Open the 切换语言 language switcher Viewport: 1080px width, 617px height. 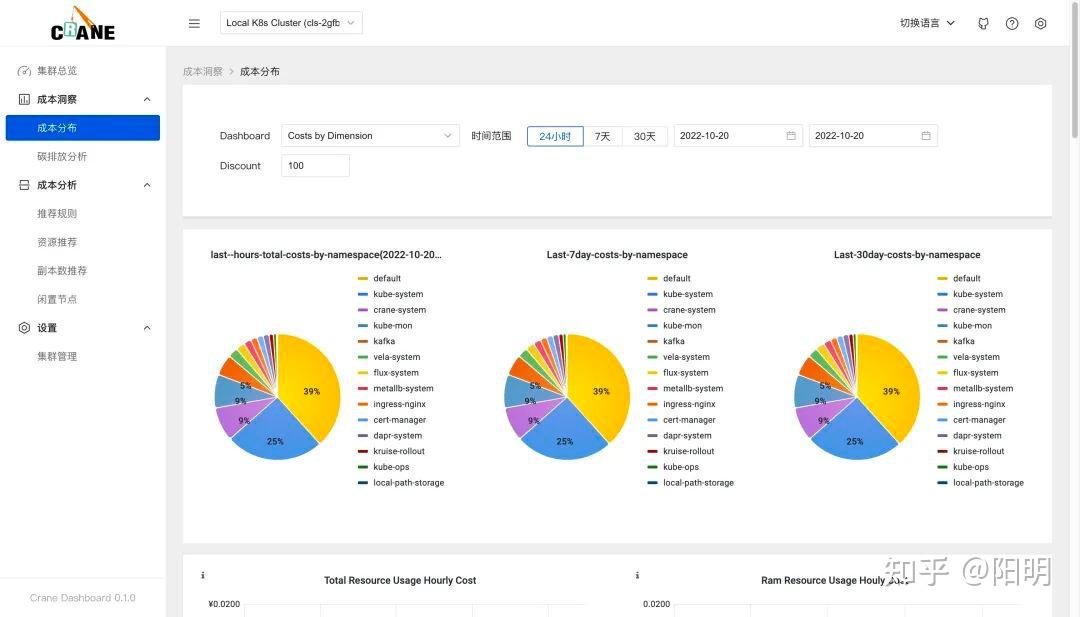coord(927,23)
